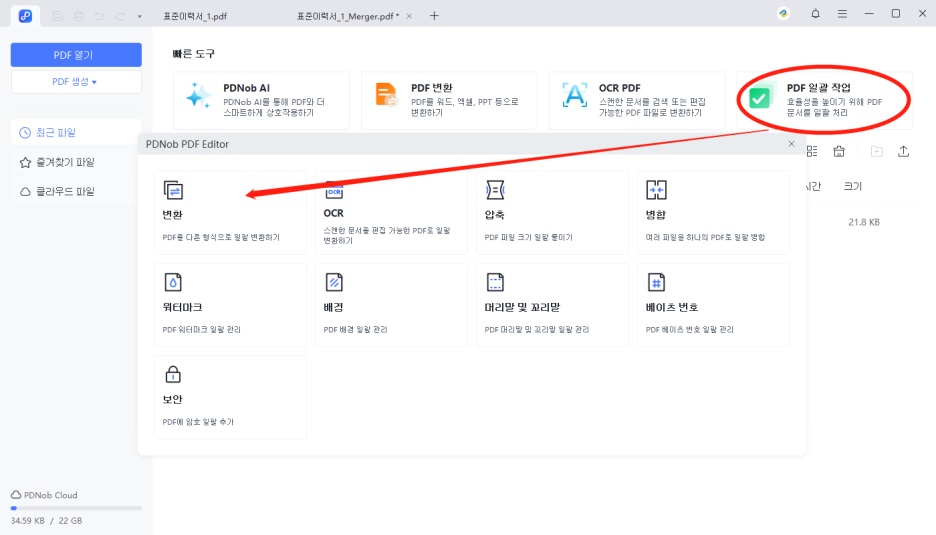Click the batch OCR icon

coord(334,191)
